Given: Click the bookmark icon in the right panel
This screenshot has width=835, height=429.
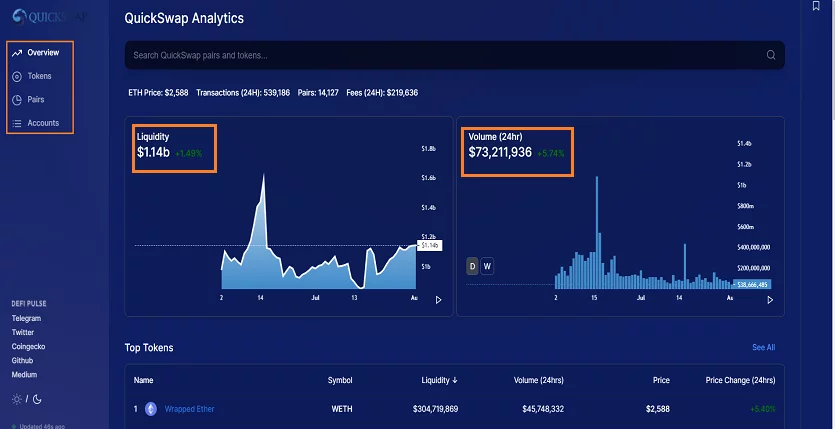Looking at the screenshot, I should point(816,7).
